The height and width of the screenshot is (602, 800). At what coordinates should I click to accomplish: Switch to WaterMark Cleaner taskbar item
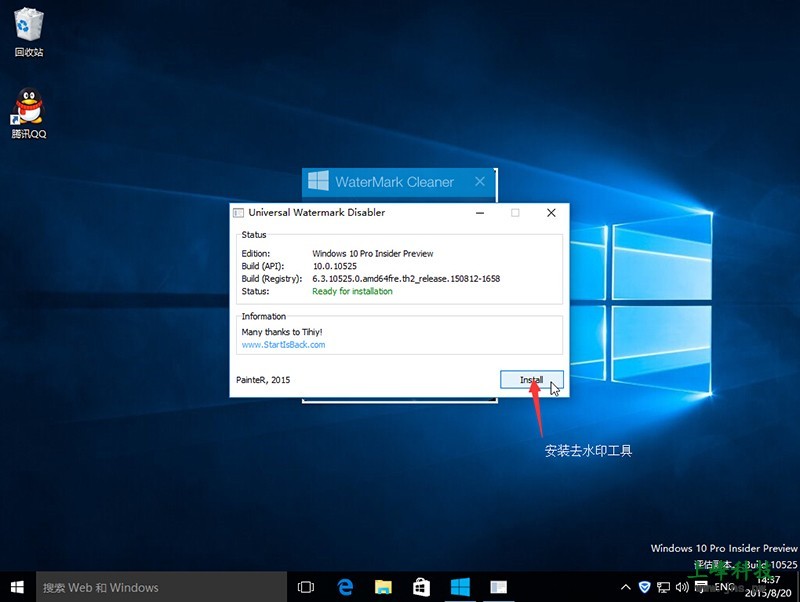459,587
